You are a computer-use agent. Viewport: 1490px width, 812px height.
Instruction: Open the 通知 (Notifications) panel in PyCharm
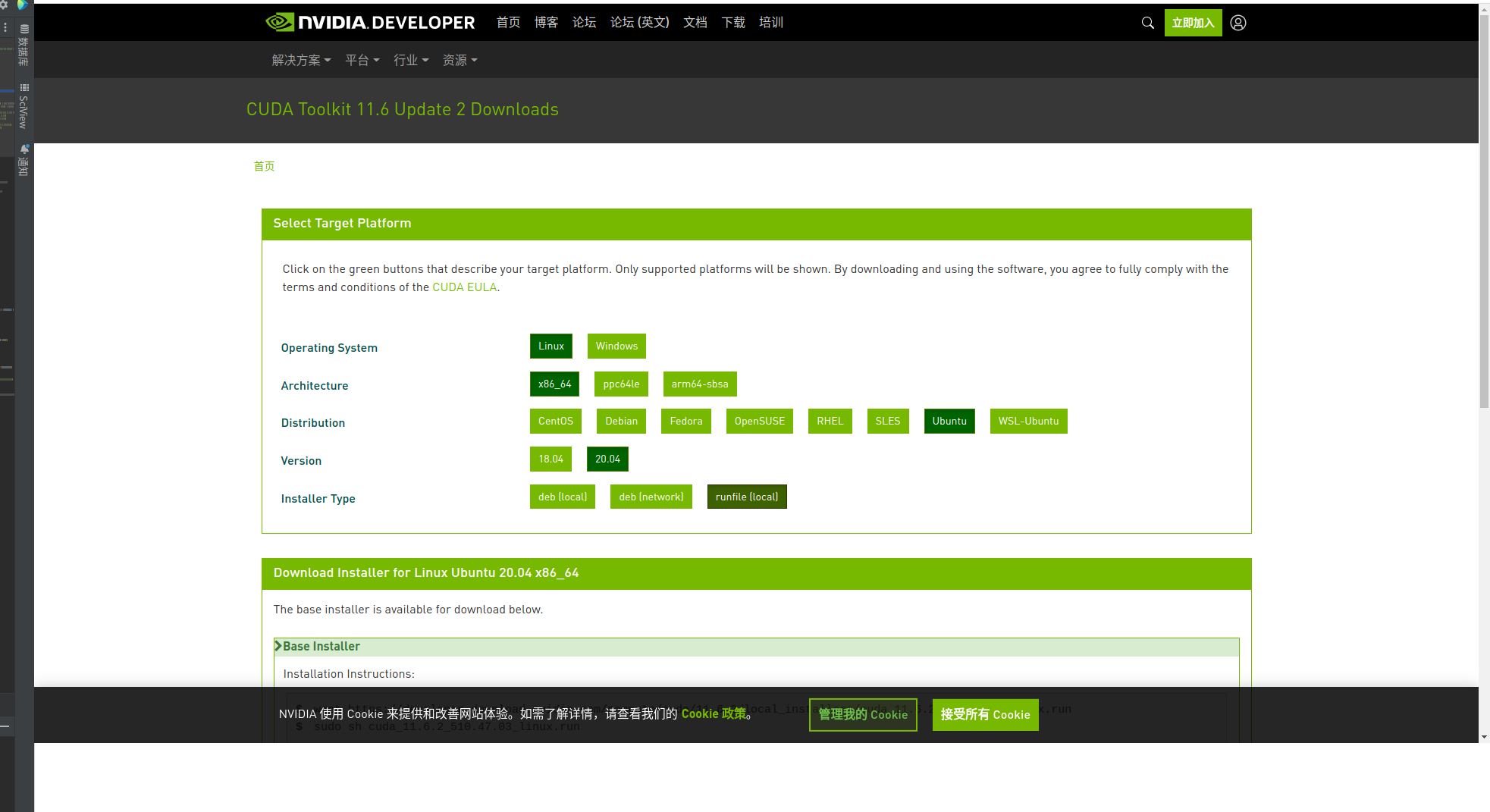point(24,160)
